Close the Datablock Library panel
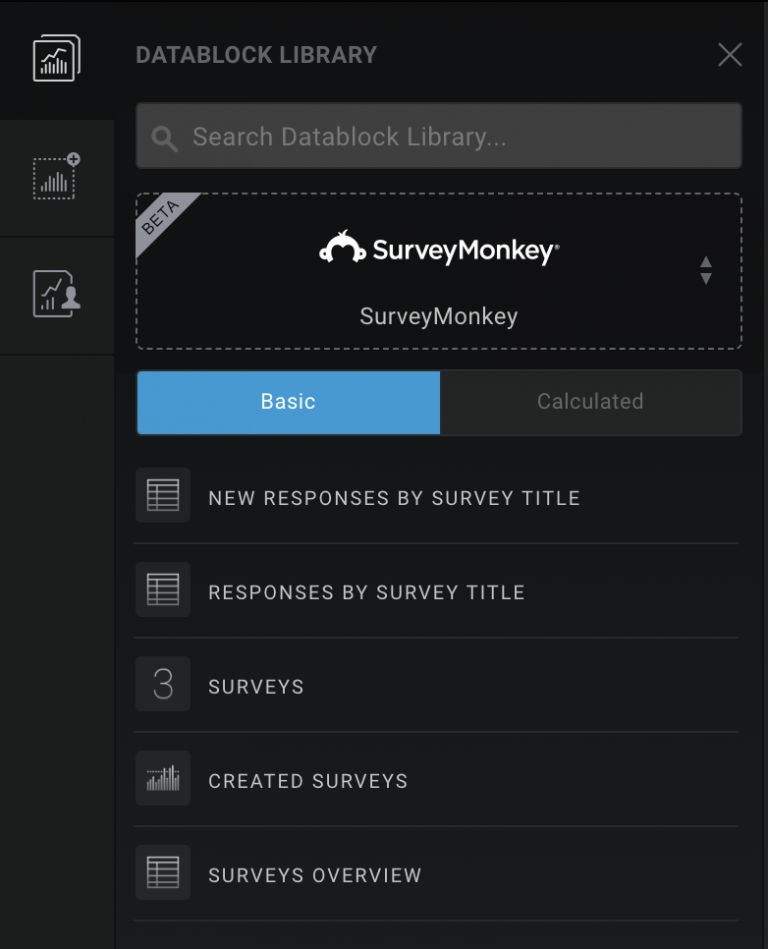Screen dimensions: 768x949 [x=730, y=55]
